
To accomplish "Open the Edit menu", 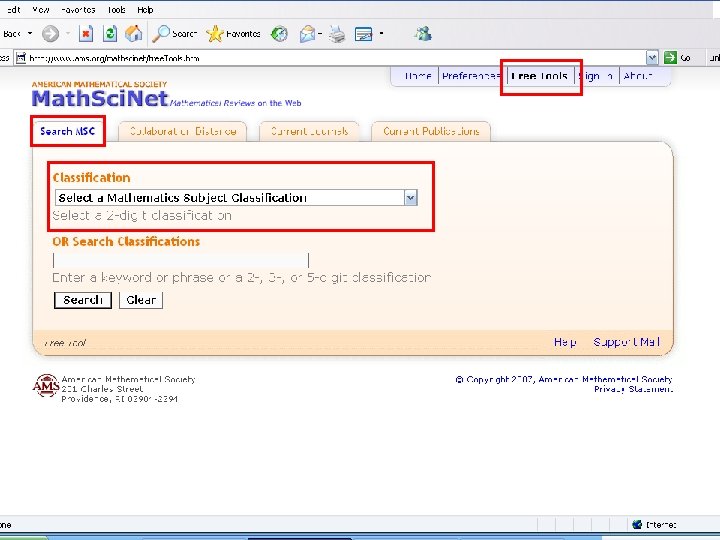I will (13, 10).
